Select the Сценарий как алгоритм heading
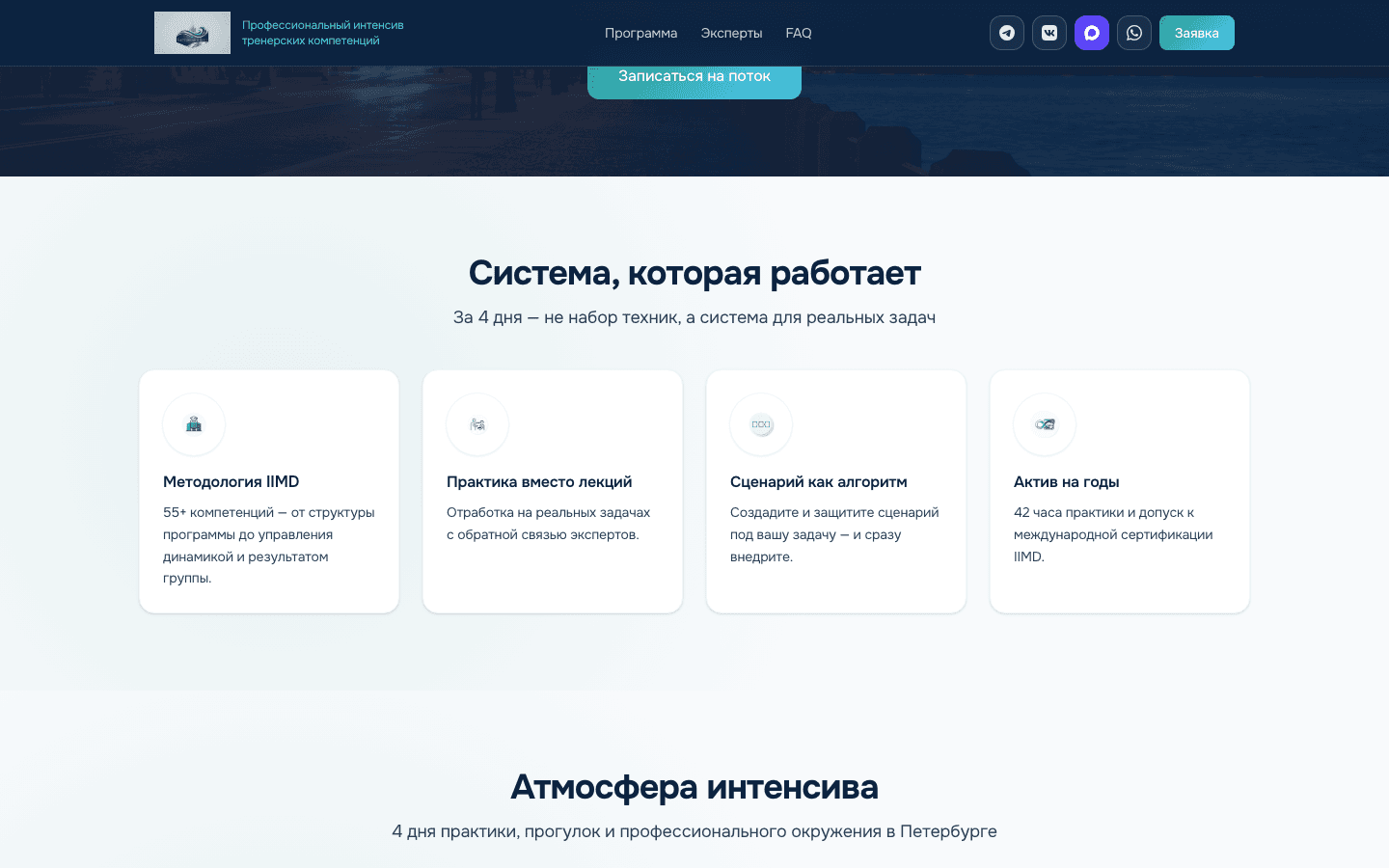 click(x=819, y=481)
